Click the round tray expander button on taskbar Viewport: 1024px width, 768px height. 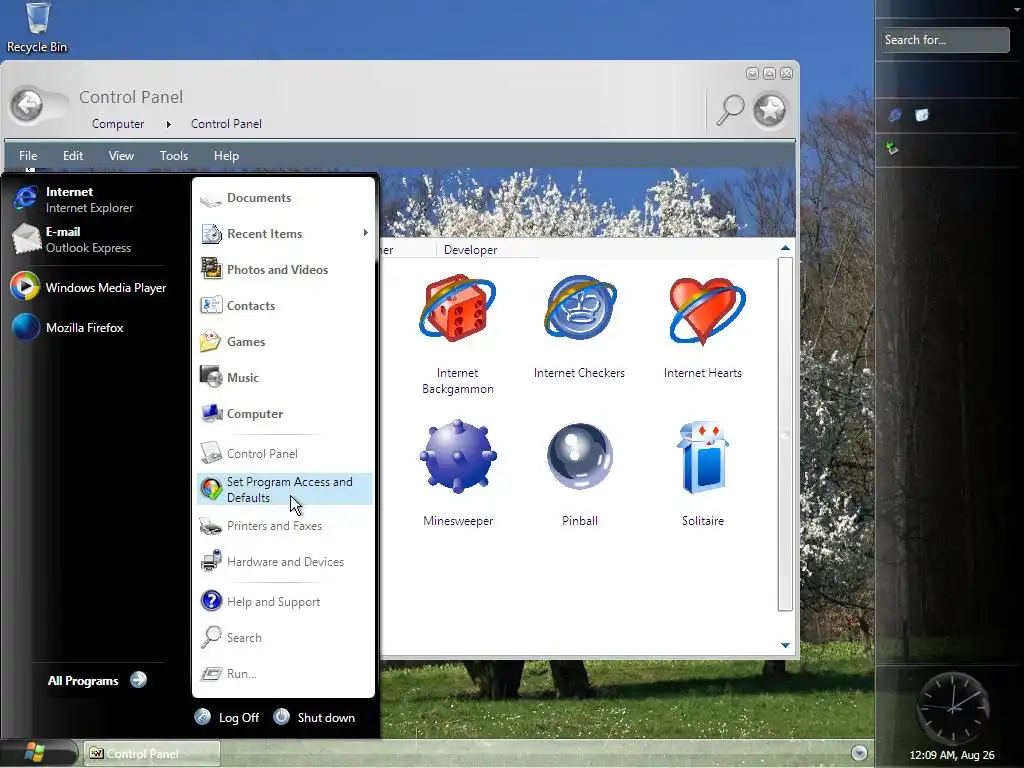click(859, 752)
